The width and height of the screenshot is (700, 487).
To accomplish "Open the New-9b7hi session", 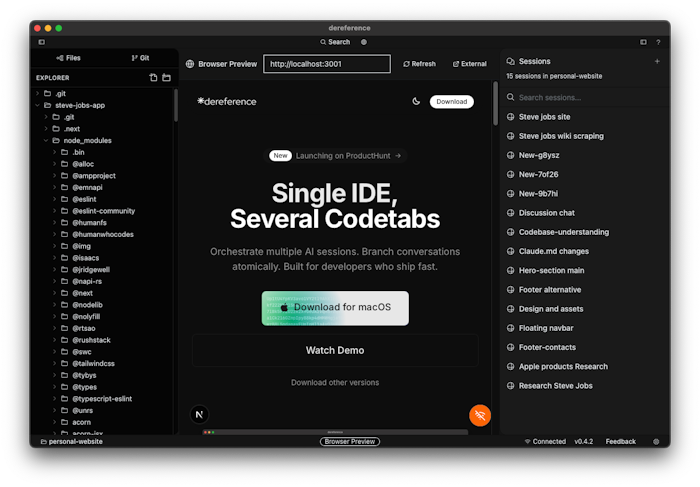I will [538, 194].
